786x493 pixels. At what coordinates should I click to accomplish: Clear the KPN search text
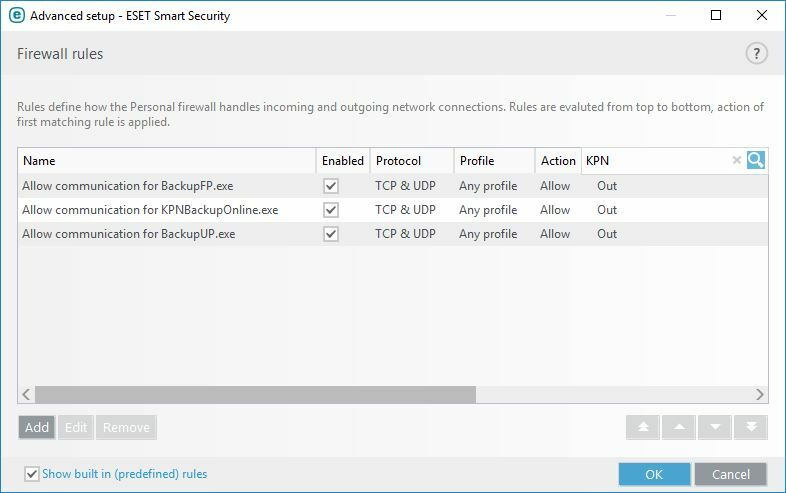pyautogui.click(x=736, y=160)
